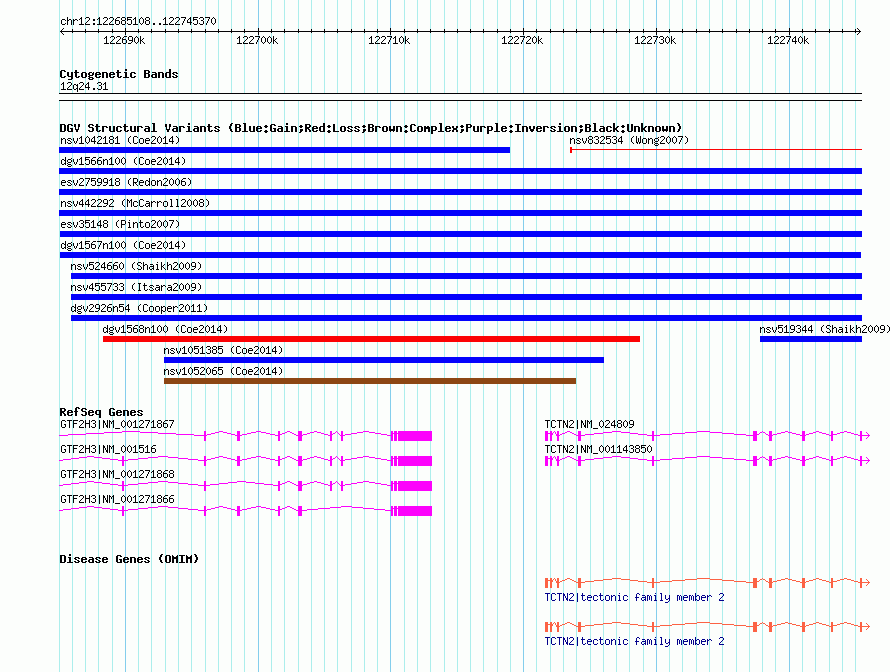The width and height of the screenshot is (890, 672).
Task: Click the 12q24.31 cytogenetic band label
Action: point(84,86)
